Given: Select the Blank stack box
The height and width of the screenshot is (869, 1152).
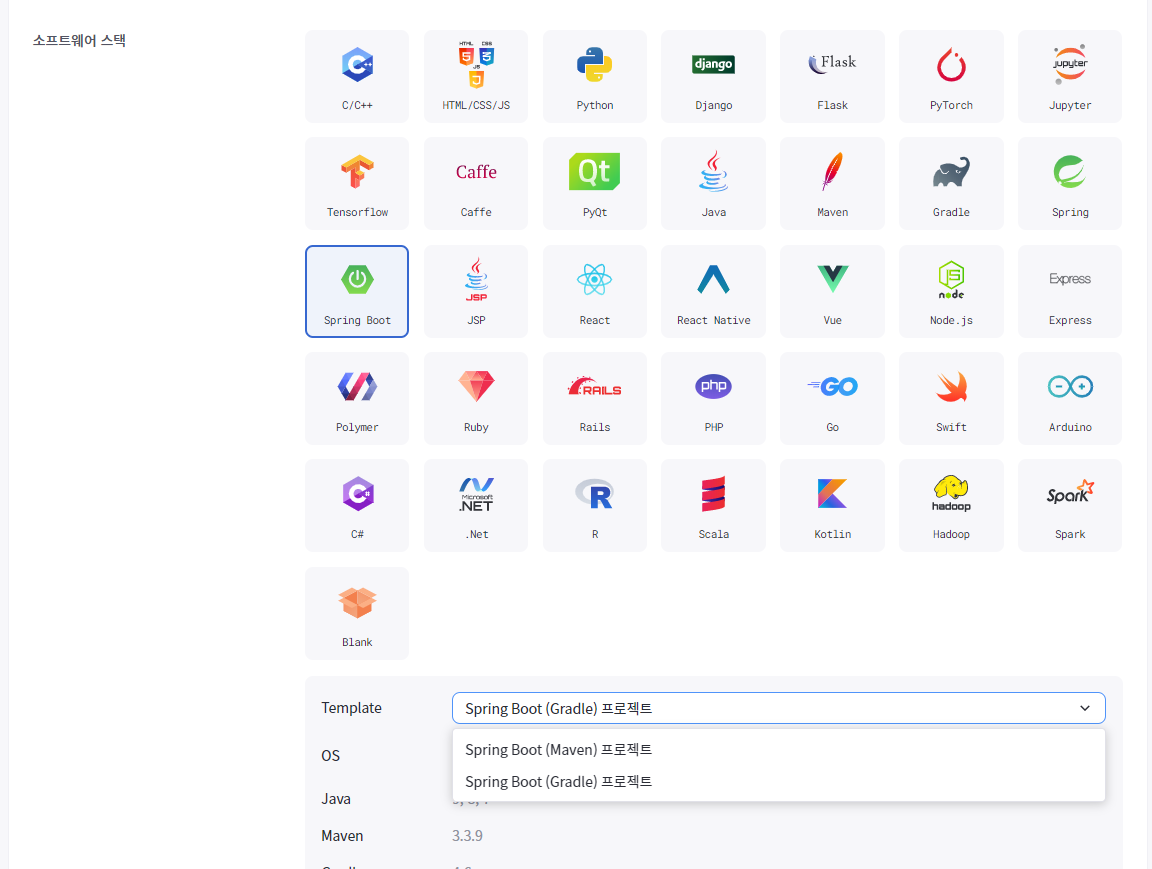Looking at the screenshot, I should click(x=357, y=614).
